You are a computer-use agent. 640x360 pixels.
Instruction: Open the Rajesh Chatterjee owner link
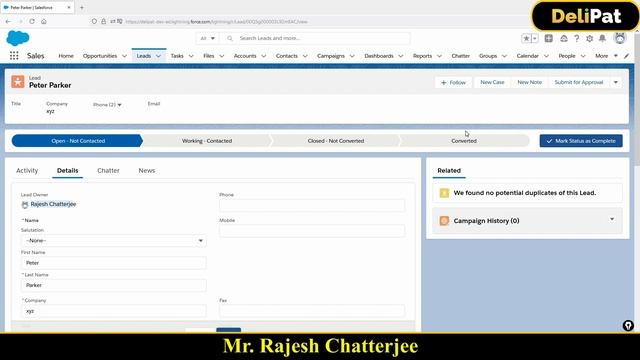(53, 204)
